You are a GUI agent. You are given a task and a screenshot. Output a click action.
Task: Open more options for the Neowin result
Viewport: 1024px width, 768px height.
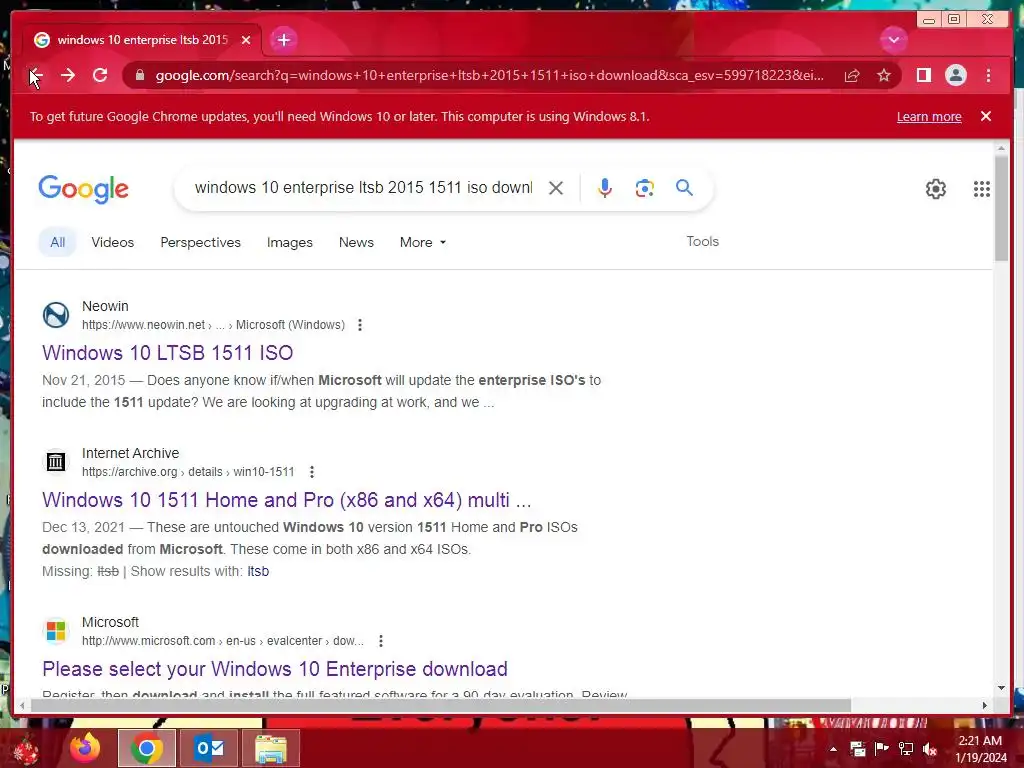coord(360,325)
